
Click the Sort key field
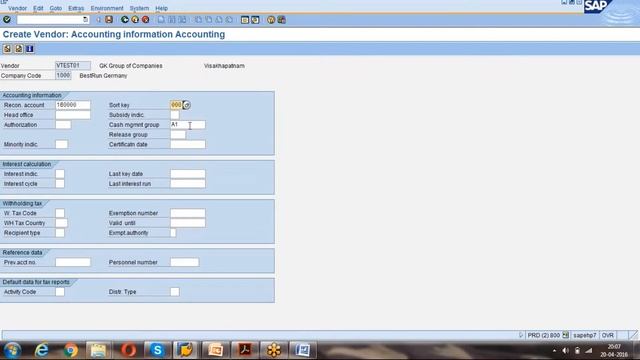click(x=176, y=105)
